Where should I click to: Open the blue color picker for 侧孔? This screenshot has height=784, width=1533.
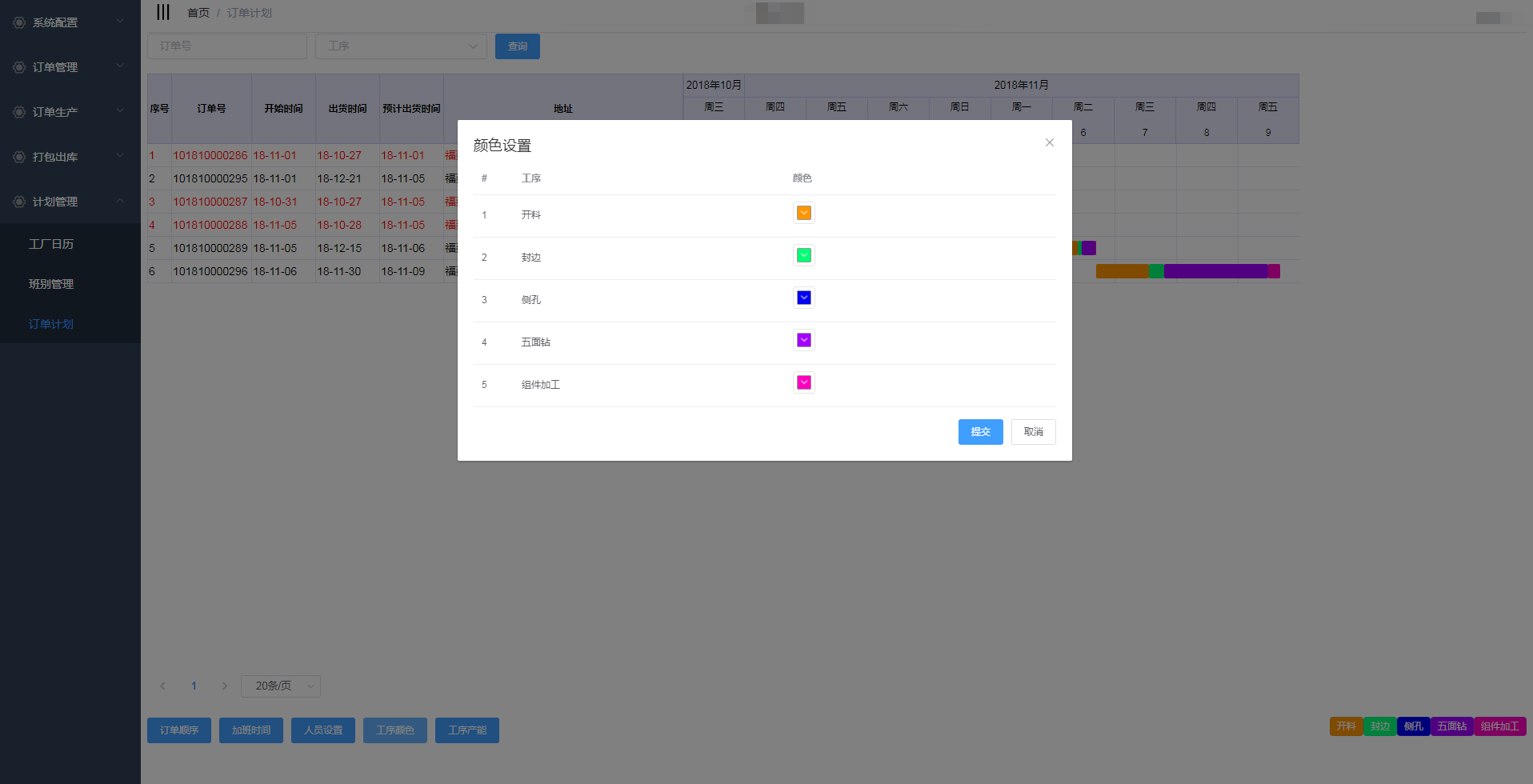pyautogui.click(x=804, y=298)
